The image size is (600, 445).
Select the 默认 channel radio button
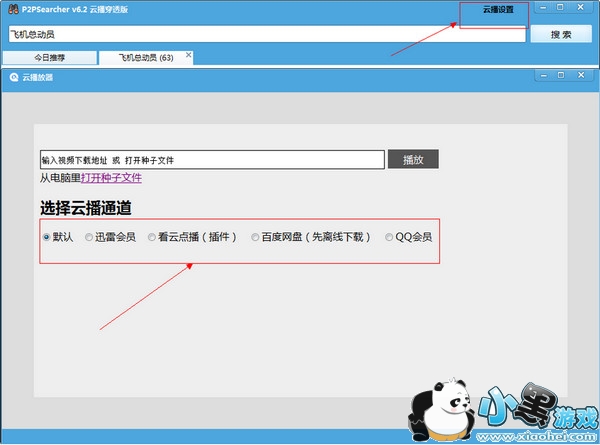(46, 237)
